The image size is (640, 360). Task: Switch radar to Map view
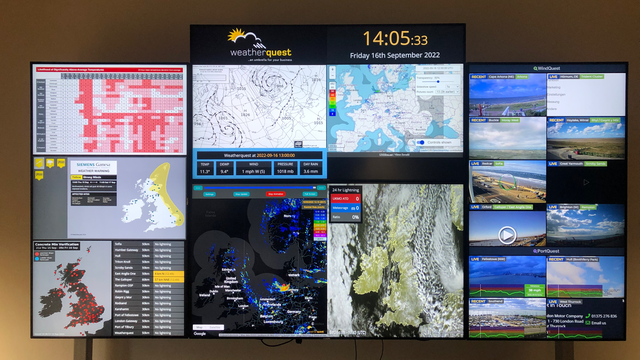tap(200, 327)
